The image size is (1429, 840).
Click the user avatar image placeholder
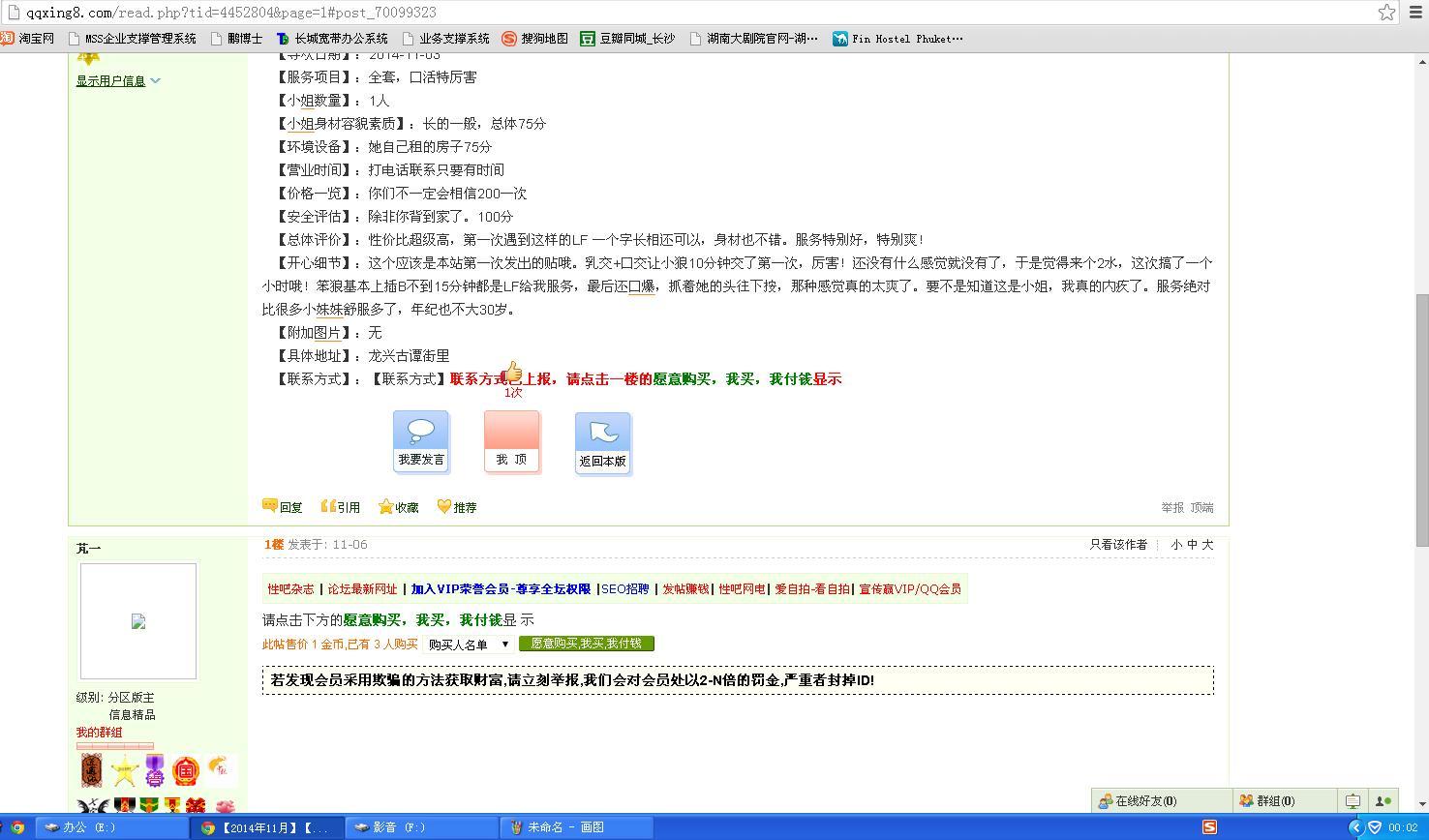[x=138, y=621]
